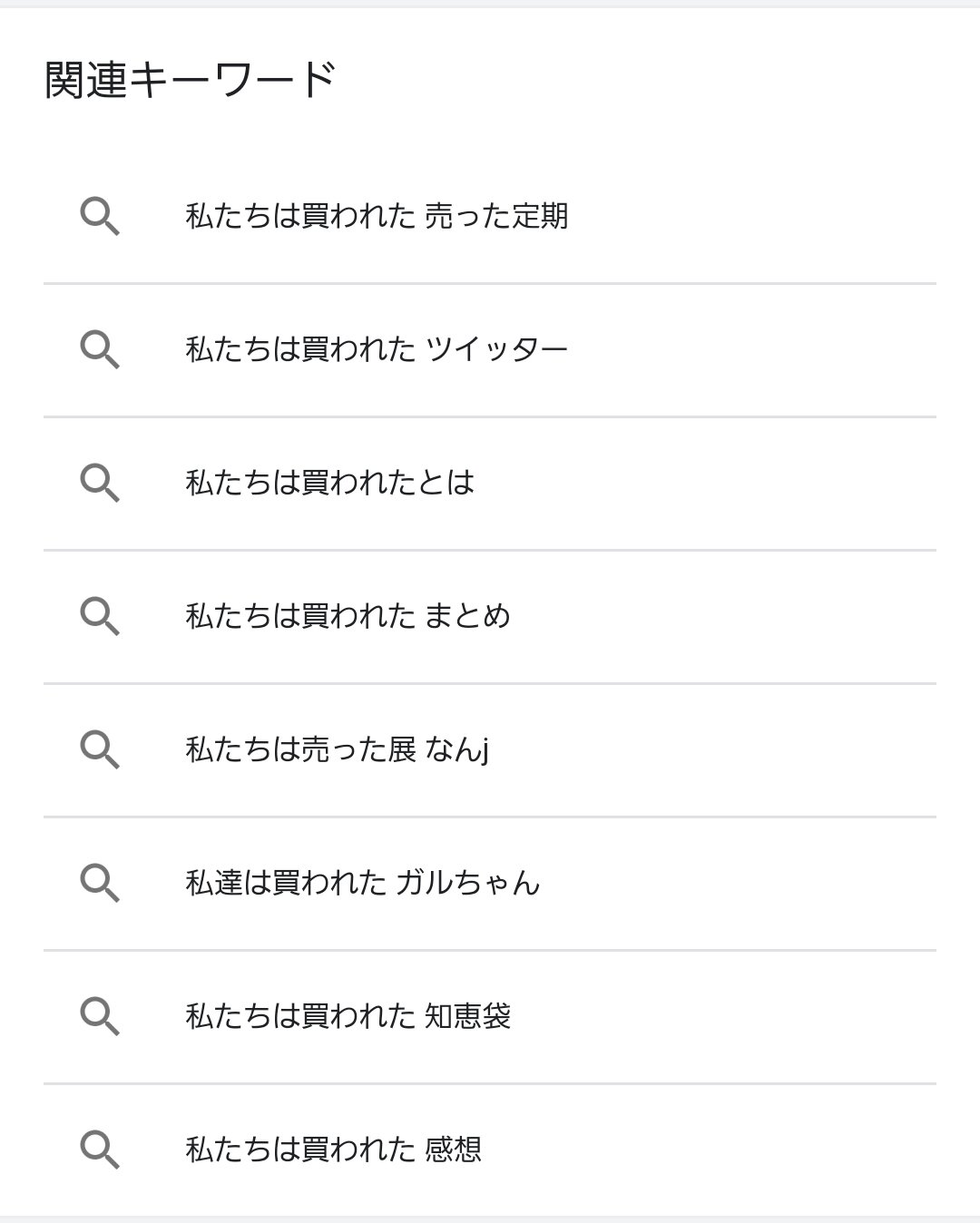
Task: Select magnifier icon next to 感想 suggestion
Action: [100, 1150]
